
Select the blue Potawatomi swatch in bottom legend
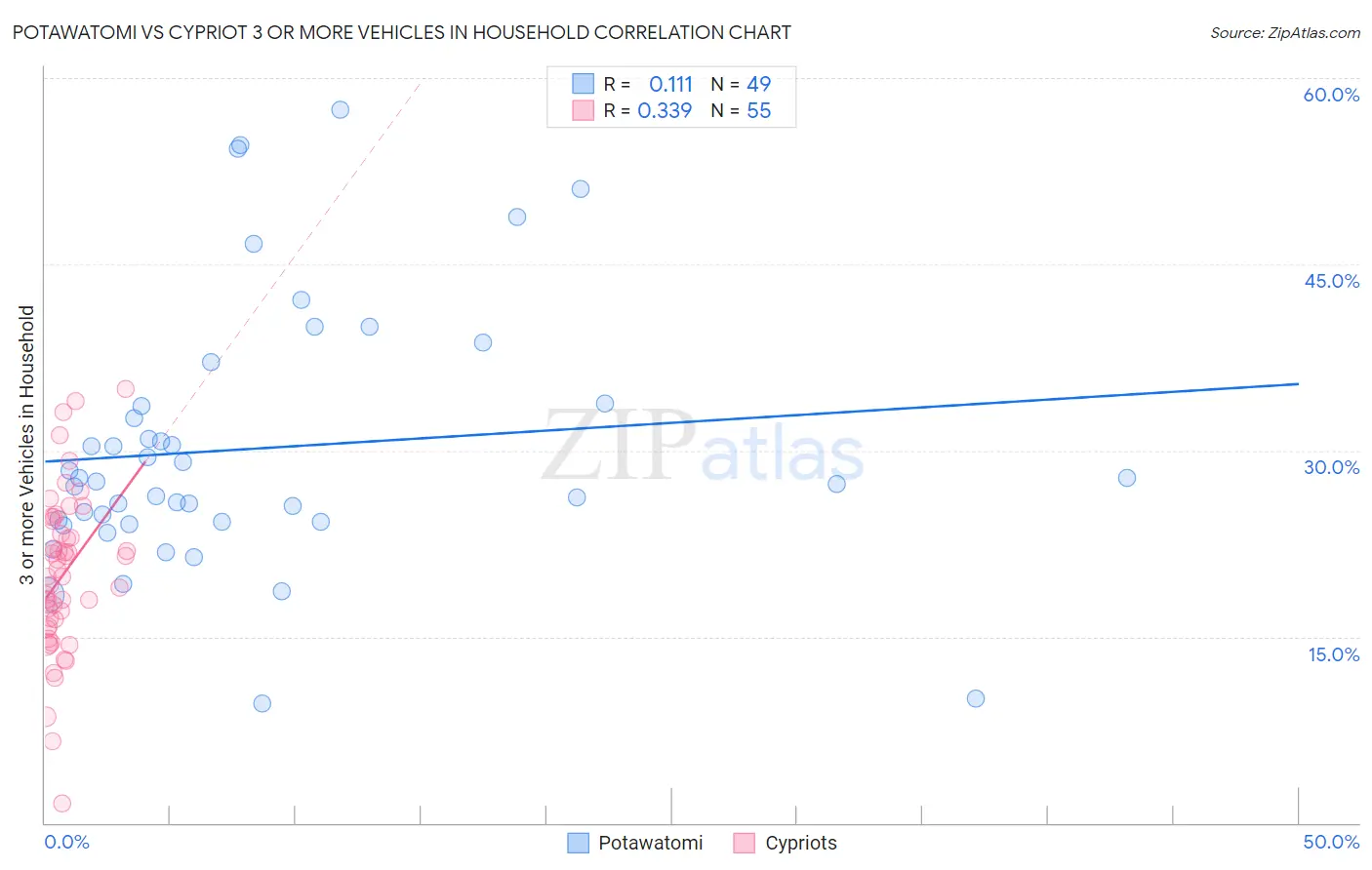(578, 843)
